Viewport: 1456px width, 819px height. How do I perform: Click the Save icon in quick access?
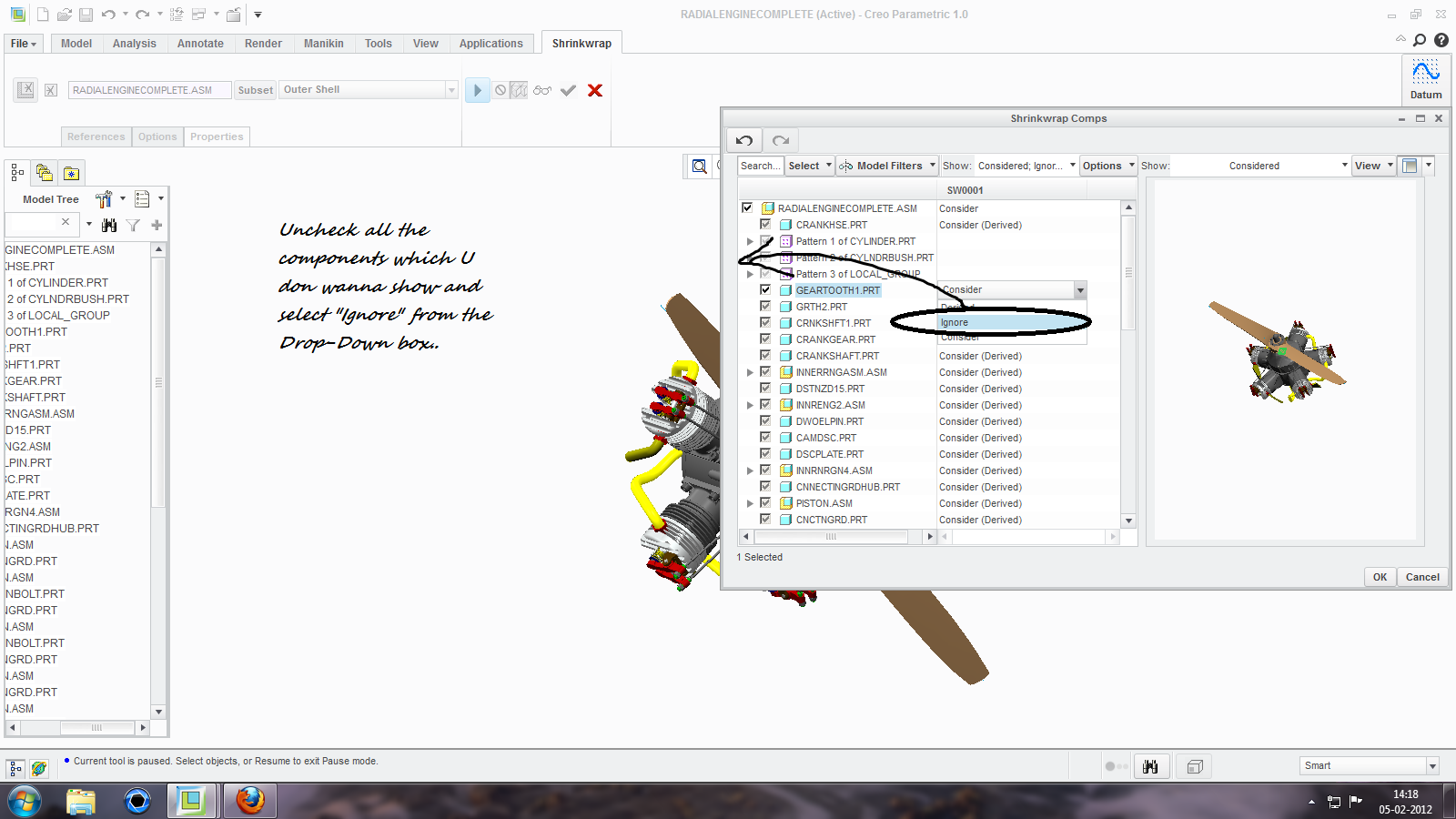pos(86,15)
